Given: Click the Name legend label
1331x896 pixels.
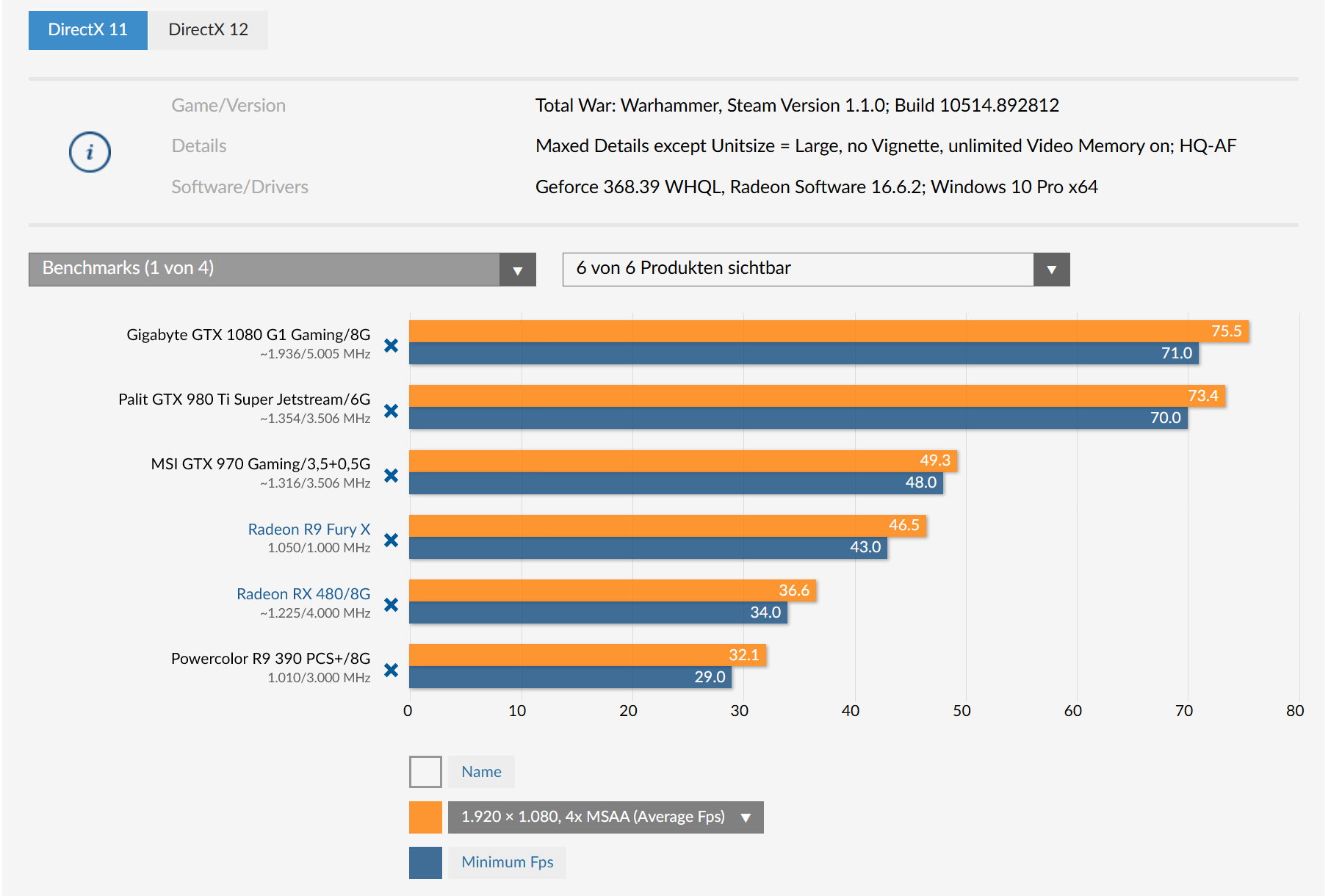Looking at the screenshot, I should point(481,772).
